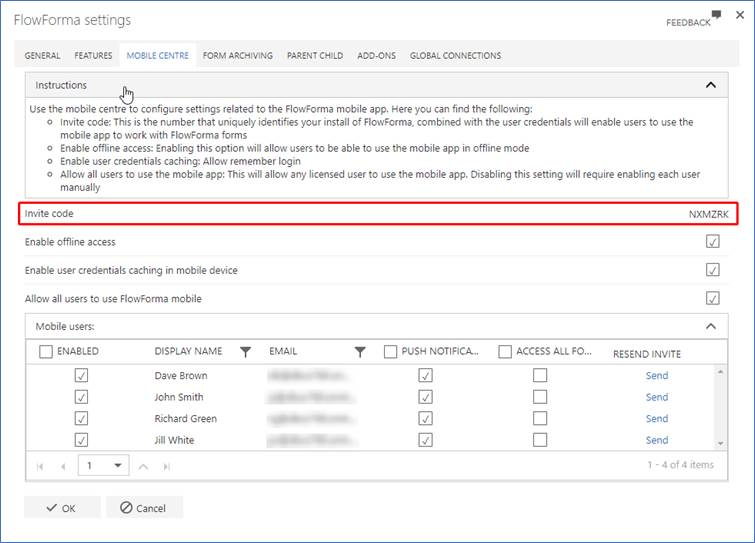The image size is (755, 543).
Task: Toggle push notifications for John Smith
Action: [x=425, y=397]
